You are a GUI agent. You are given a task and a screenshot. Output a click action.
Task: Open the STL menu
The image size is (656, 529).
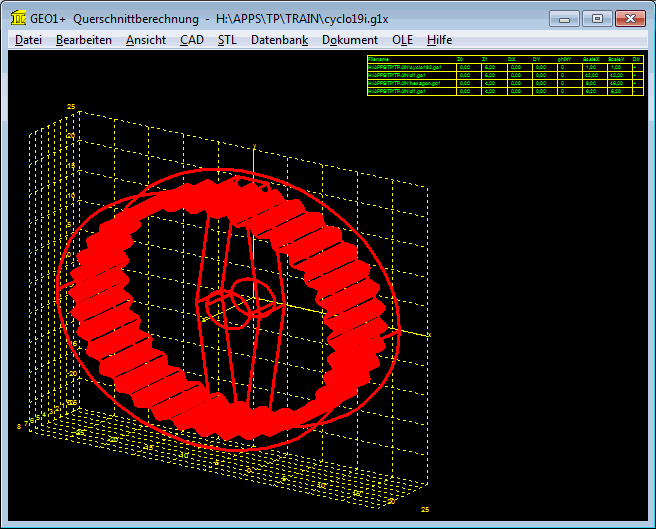(x=227, y=40)
